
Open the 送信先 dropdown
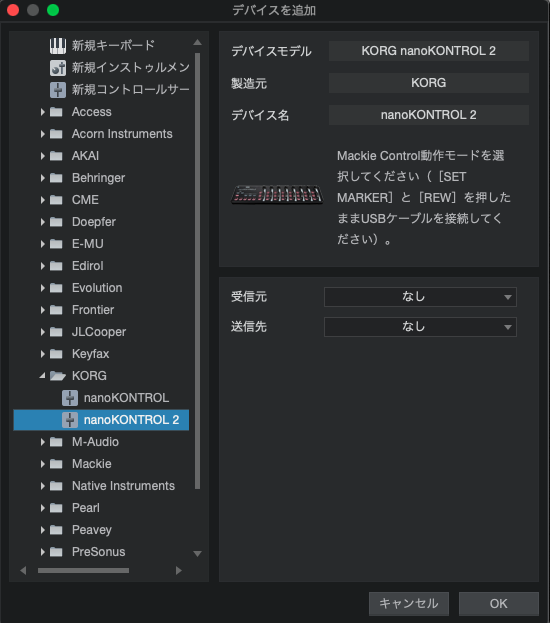coord(420,327)
